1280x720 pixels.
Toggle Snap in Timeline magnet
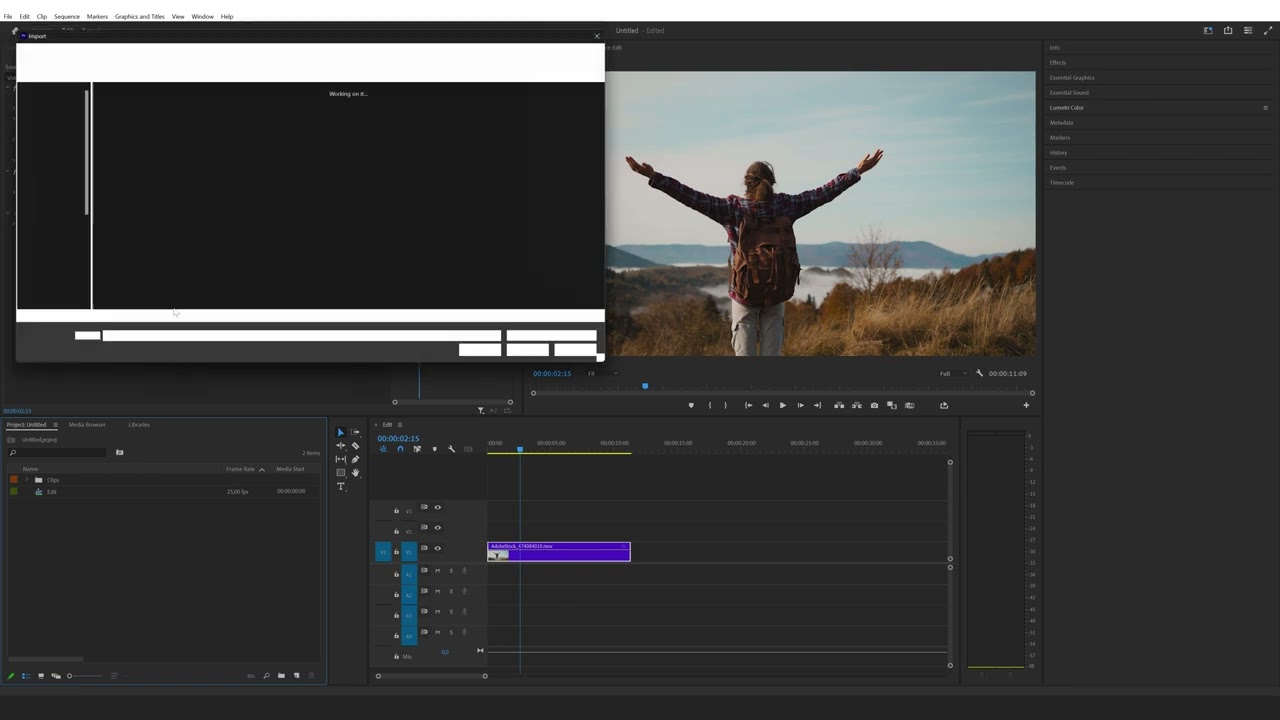tap(400, 449)
